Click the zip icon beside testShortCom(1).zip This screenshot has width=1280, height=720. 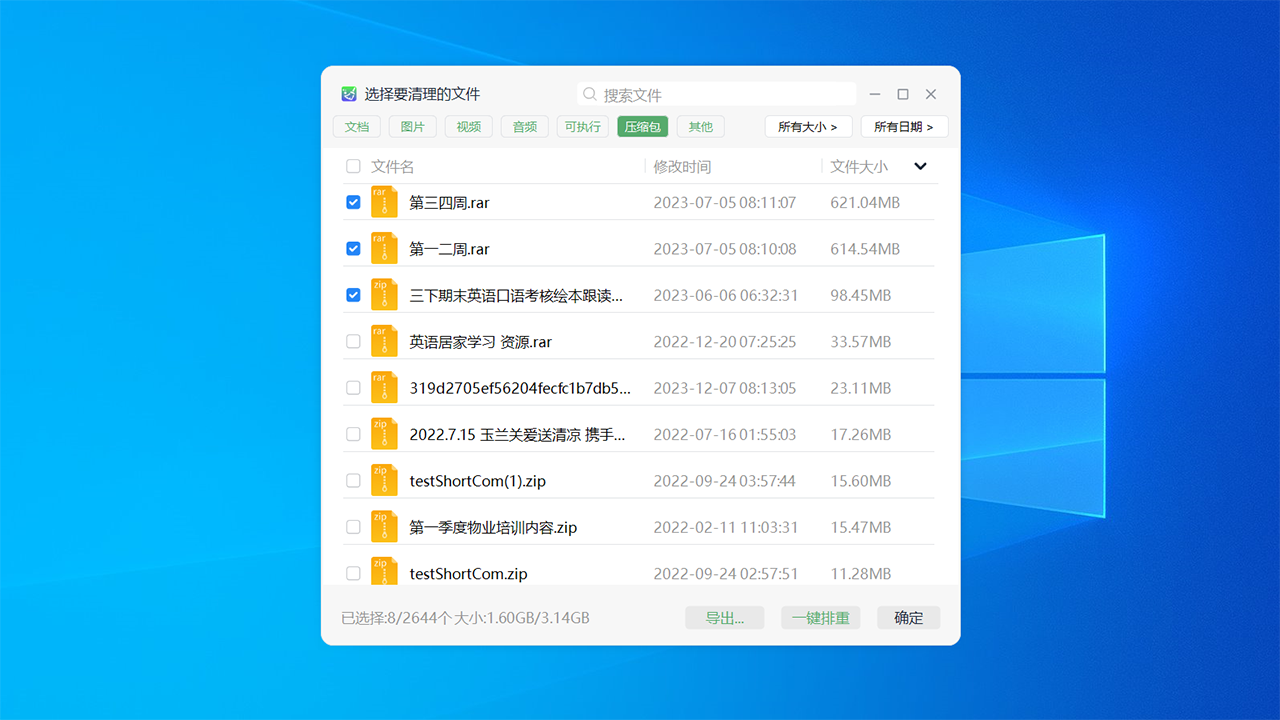pos(383,479)
